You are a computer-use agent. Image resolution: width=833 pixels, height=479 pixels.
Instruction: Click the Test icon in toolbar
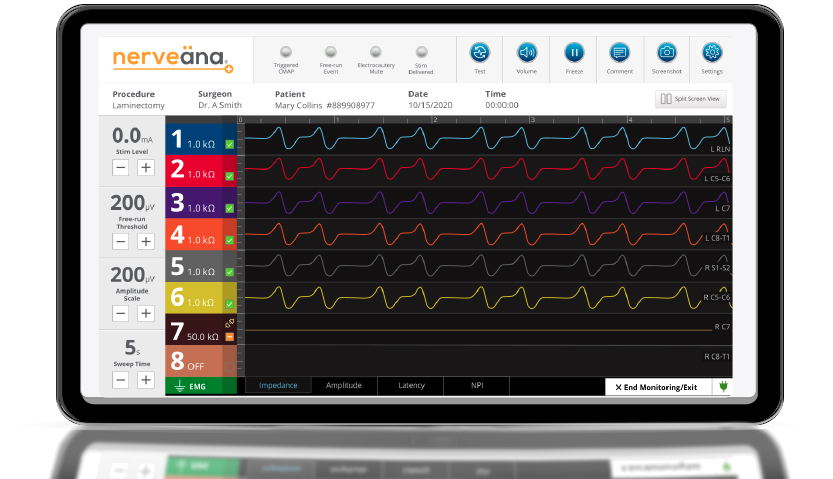(x=479, y=54)
